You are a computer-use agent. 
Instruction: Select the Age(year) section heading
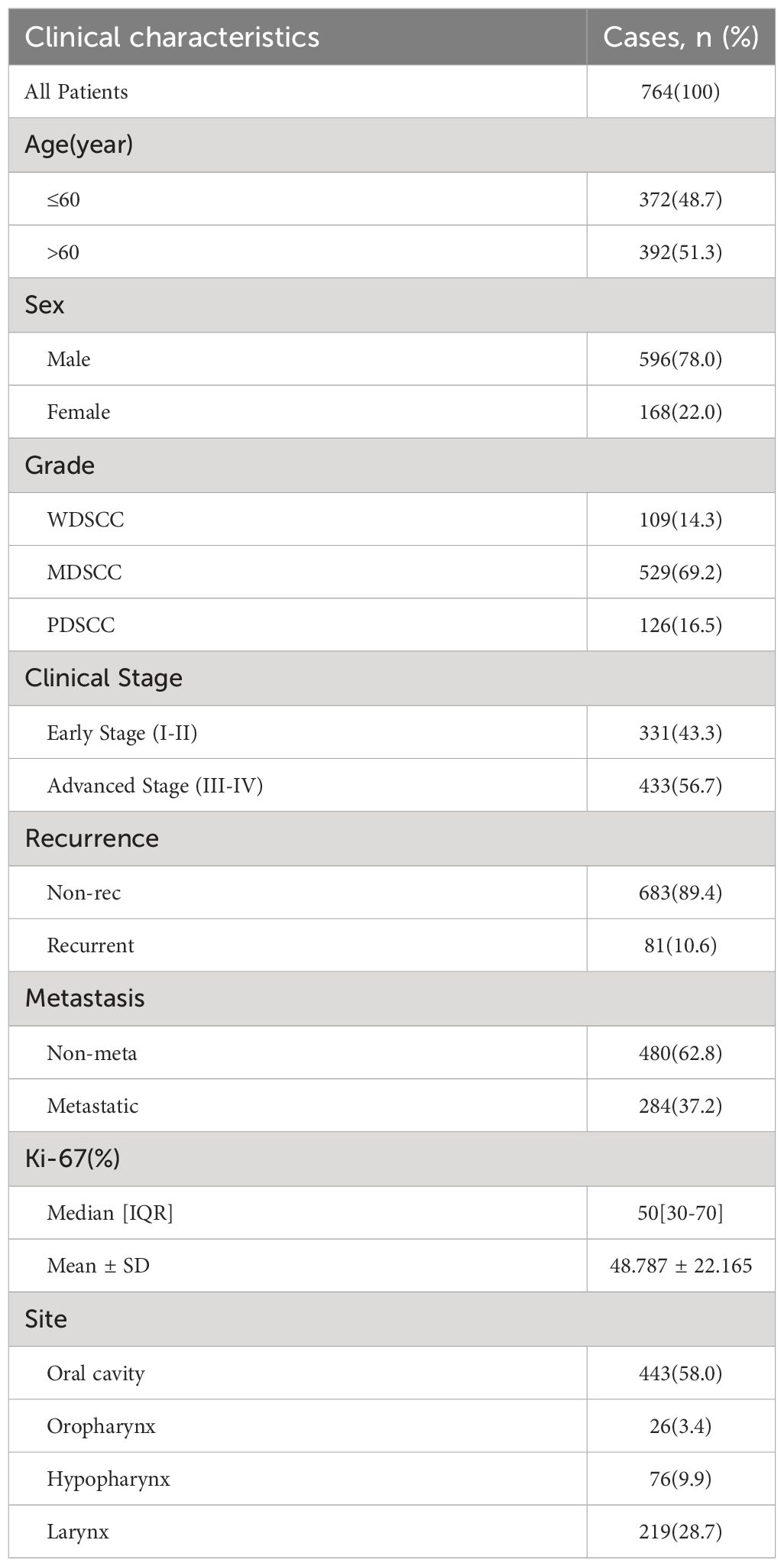[x=79, y=144]
